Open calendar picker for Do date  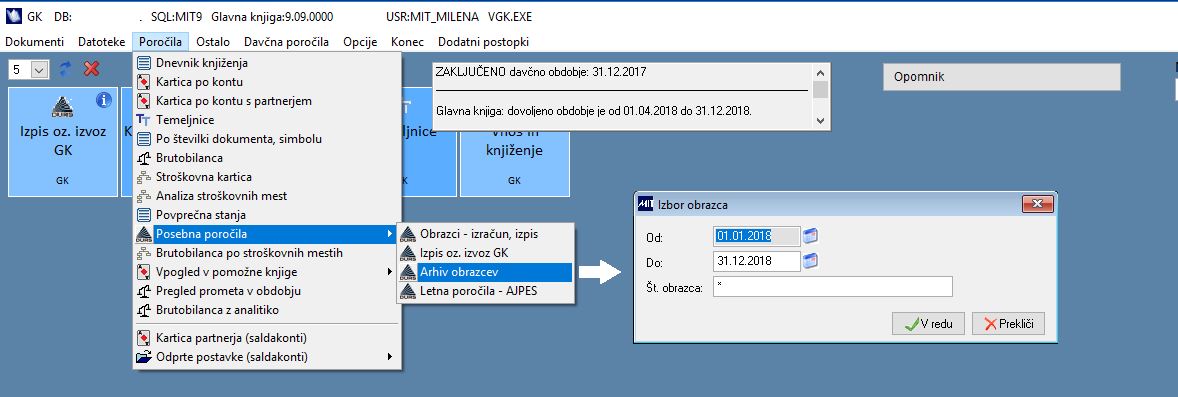point(810,261)
